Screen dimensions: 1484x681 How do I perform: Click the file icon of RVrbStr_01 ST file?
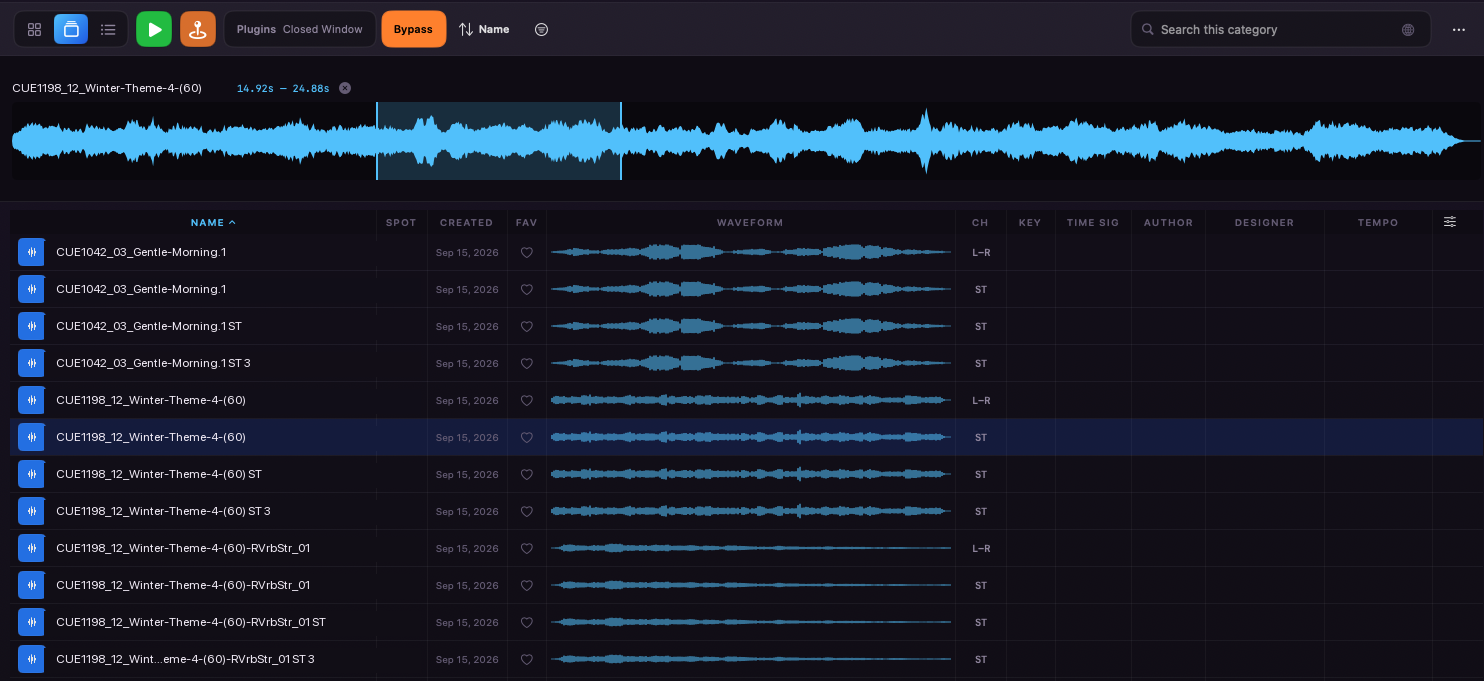coord(31,622)
